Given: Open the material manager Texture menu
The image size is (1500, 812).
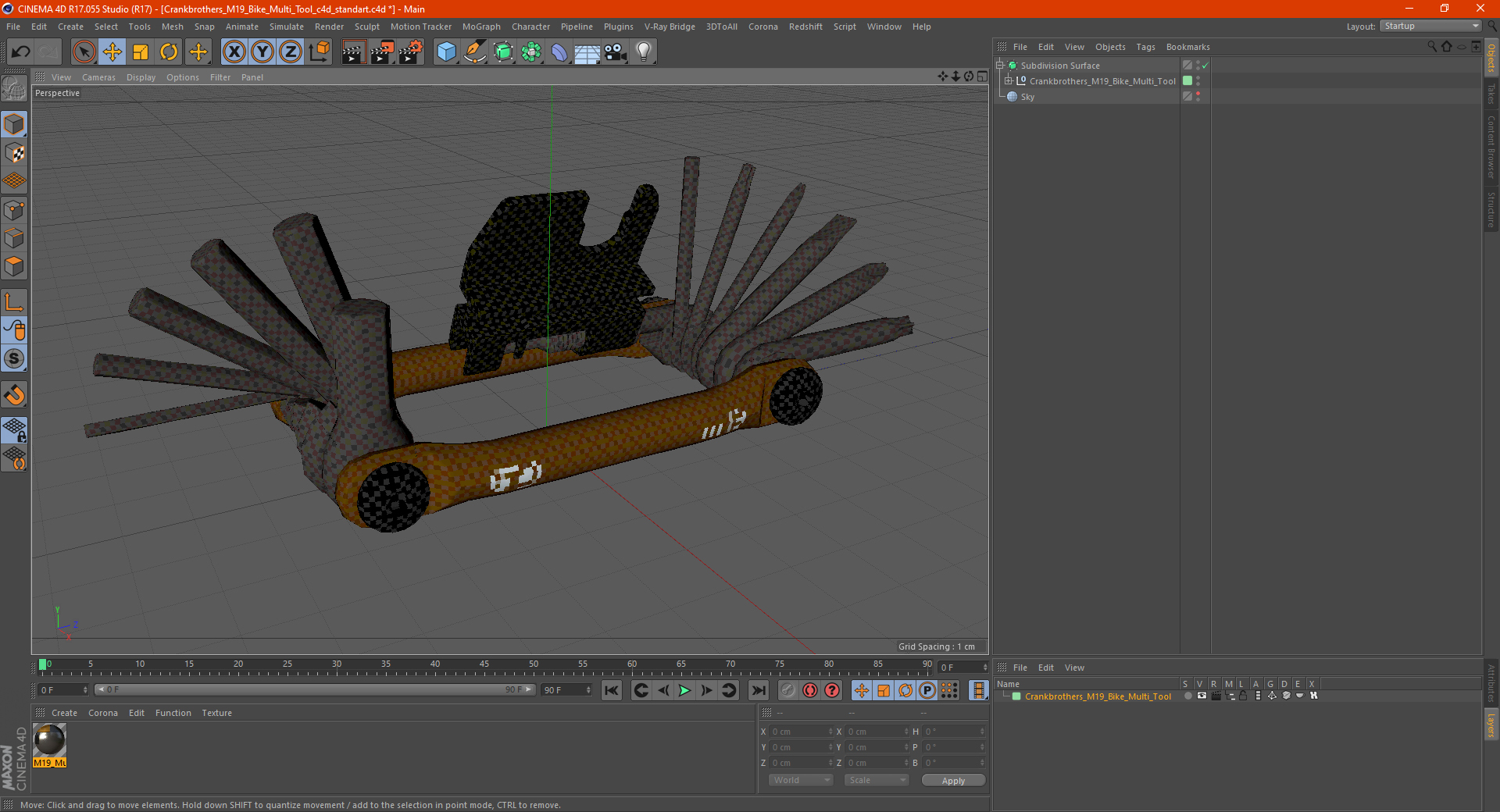Looking at the screenshot, I should pos(216,713).
